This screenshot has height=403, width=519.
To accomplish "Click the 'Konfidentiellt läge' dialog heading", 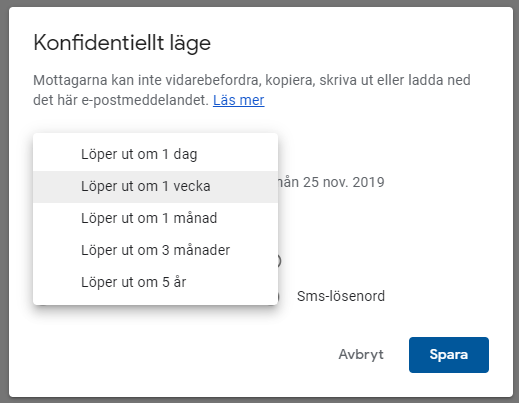I will (122, 44).
